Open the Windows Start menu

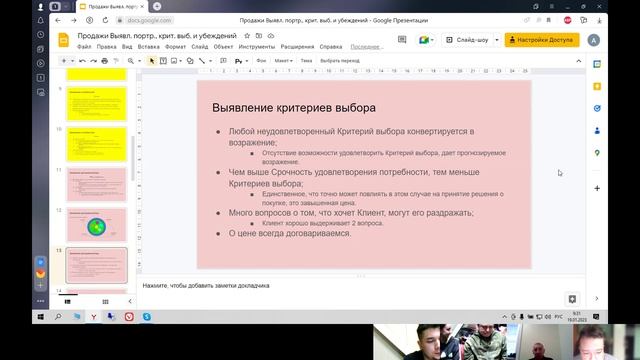pyautogui.click(x=40, y=317)
